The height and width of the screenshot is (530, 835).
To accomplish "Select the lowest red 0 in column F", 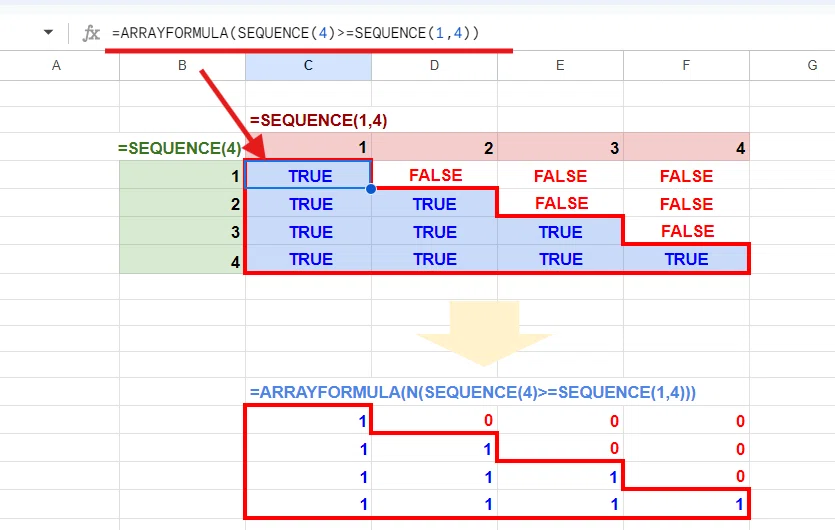I will click(686, 475).
